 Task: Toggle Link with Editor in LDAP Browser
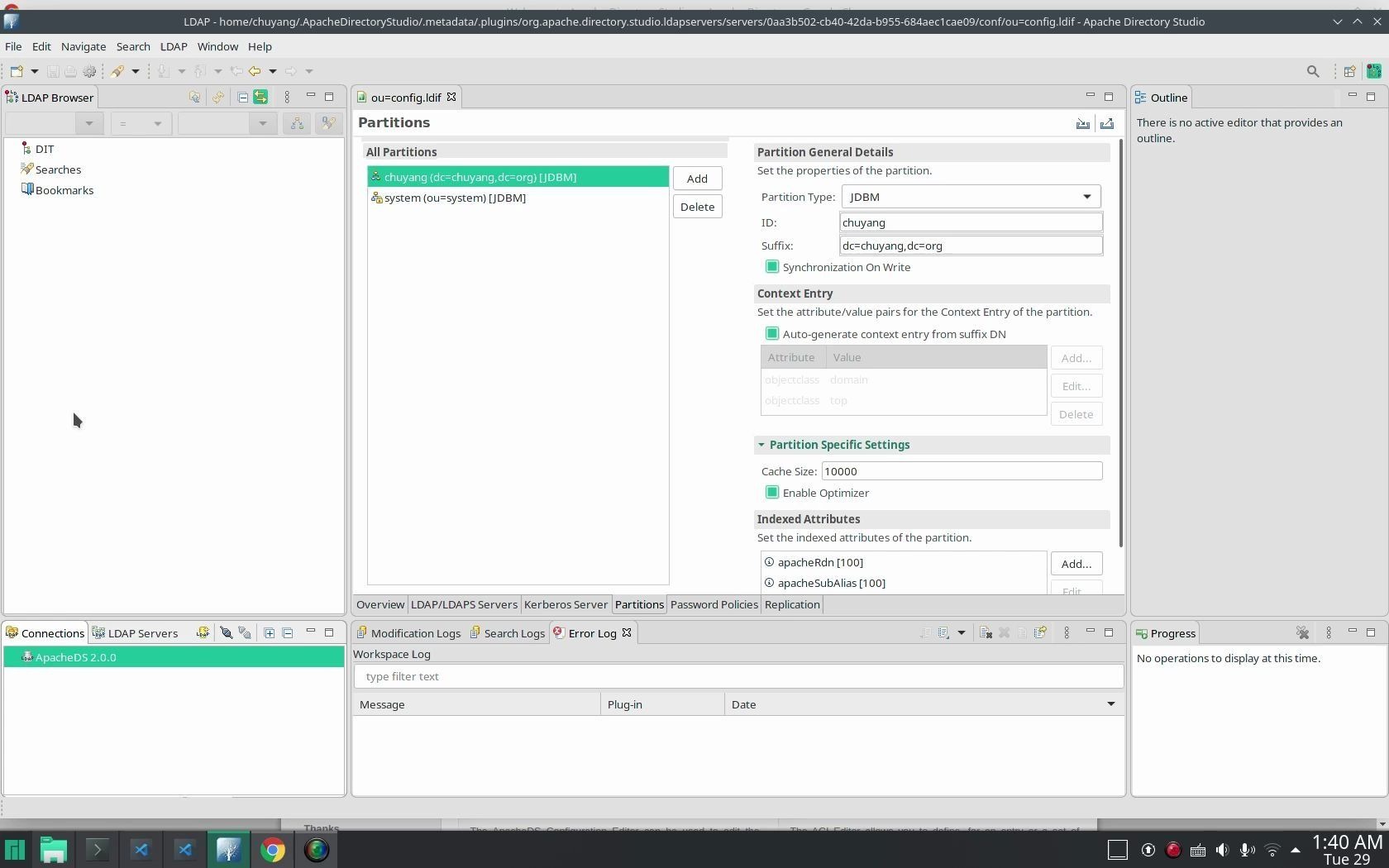click(260, 98)
